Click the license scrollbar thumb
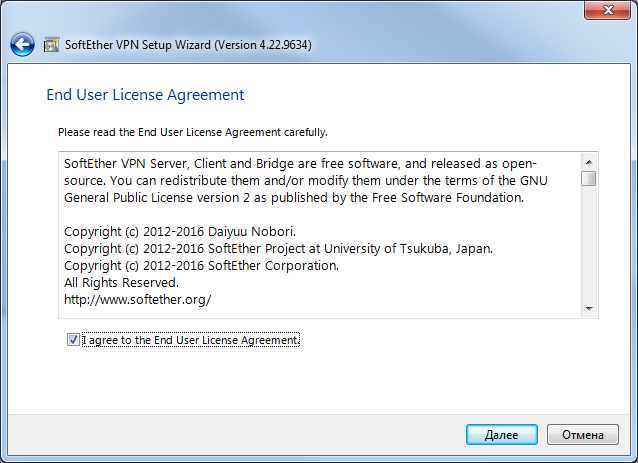The width and height of the screenshot is (638, 463). coord(589,179)
